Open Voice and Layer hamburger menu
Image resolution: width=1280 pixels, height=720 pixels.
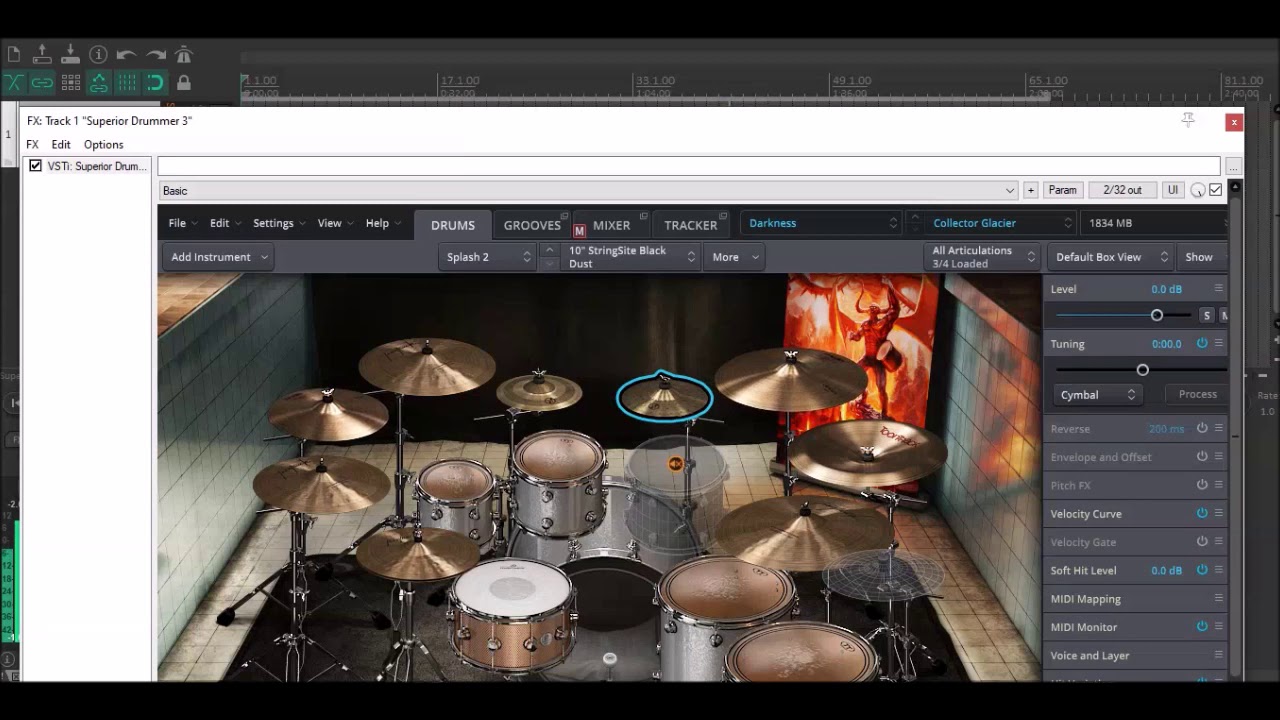(x=1218, y=655)
